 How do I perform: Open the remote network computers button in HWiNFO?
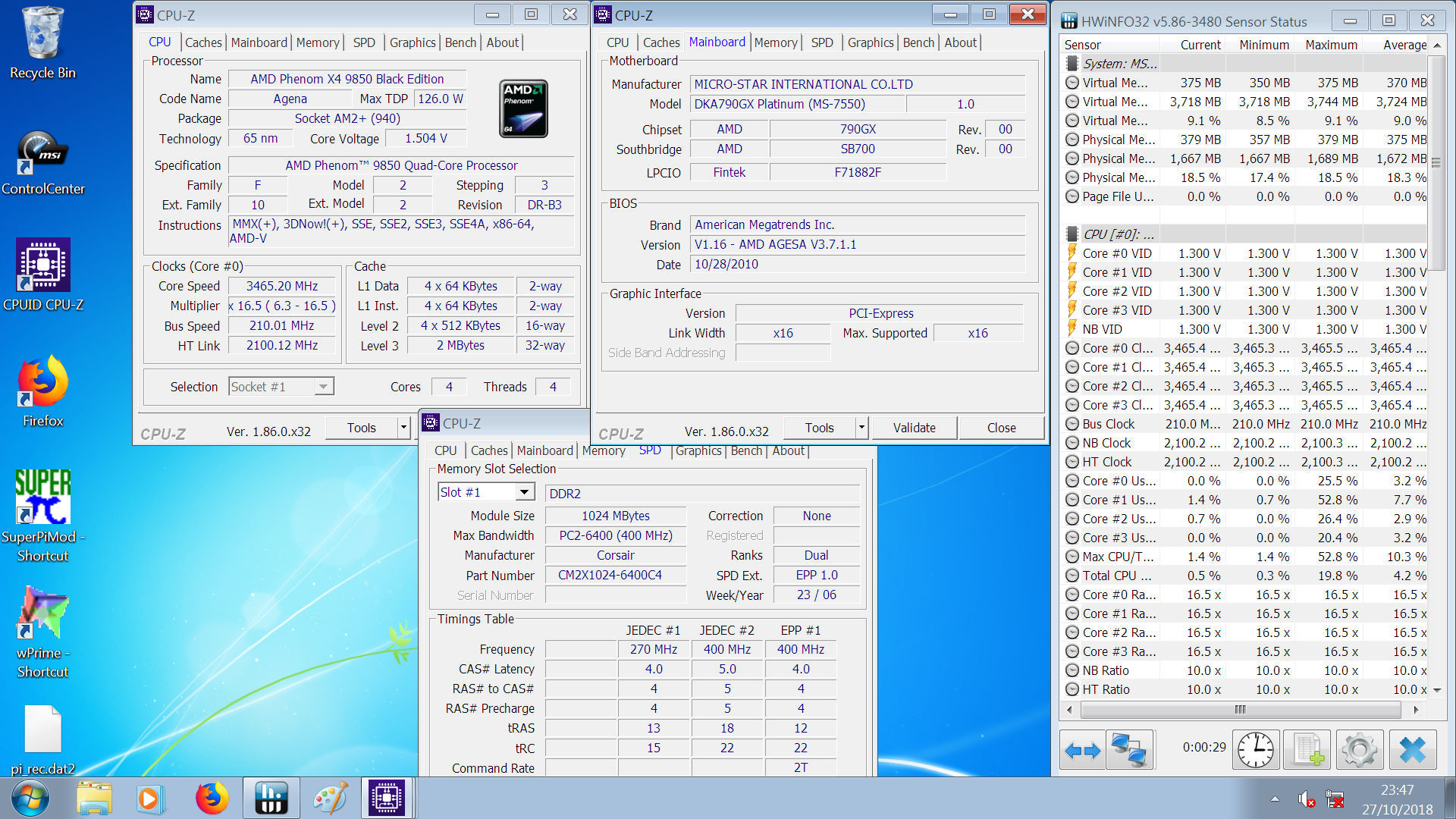[1128, 750]
